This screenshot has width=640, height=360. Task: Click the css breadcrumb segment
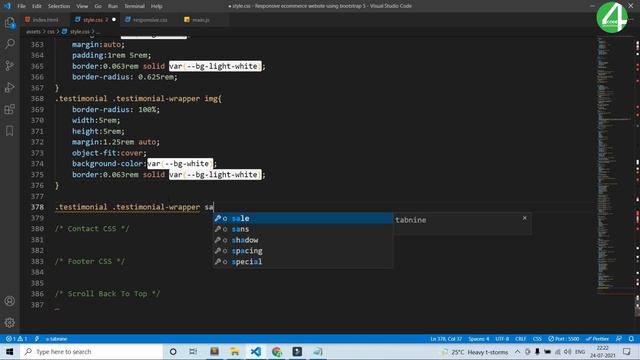51,31
